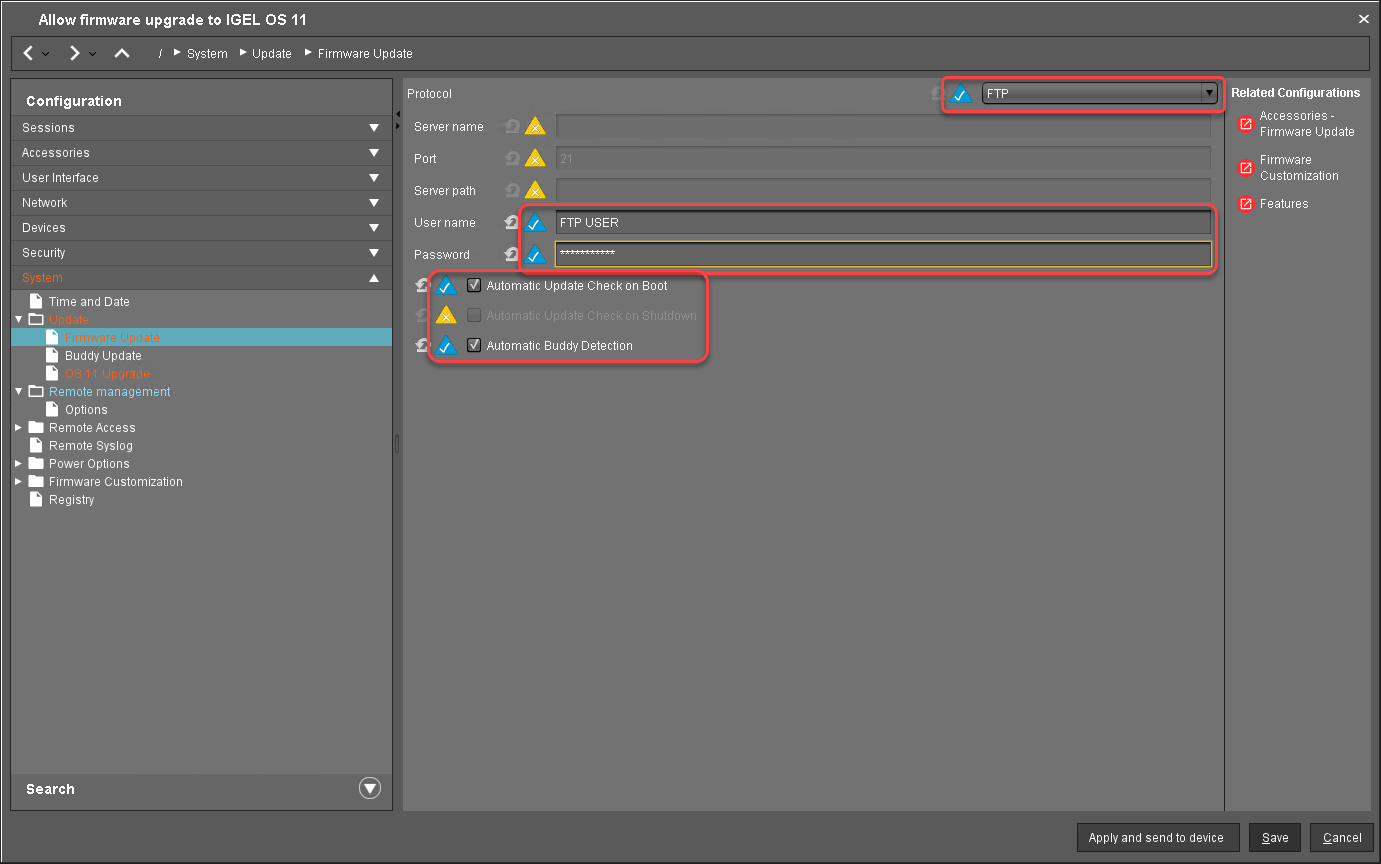Click the forward navigation arrow
The width and height of the screenshot is (1381, 864).
[75, 53]
